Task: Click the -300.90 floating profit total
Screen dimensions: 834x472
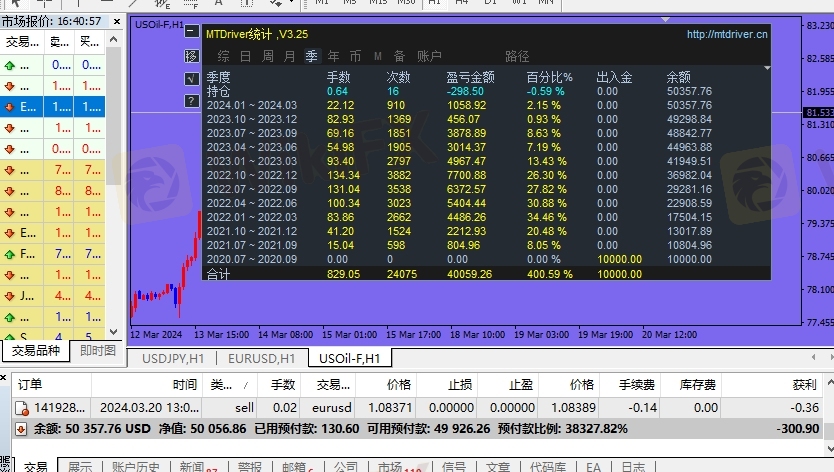Action: point(797,429)
